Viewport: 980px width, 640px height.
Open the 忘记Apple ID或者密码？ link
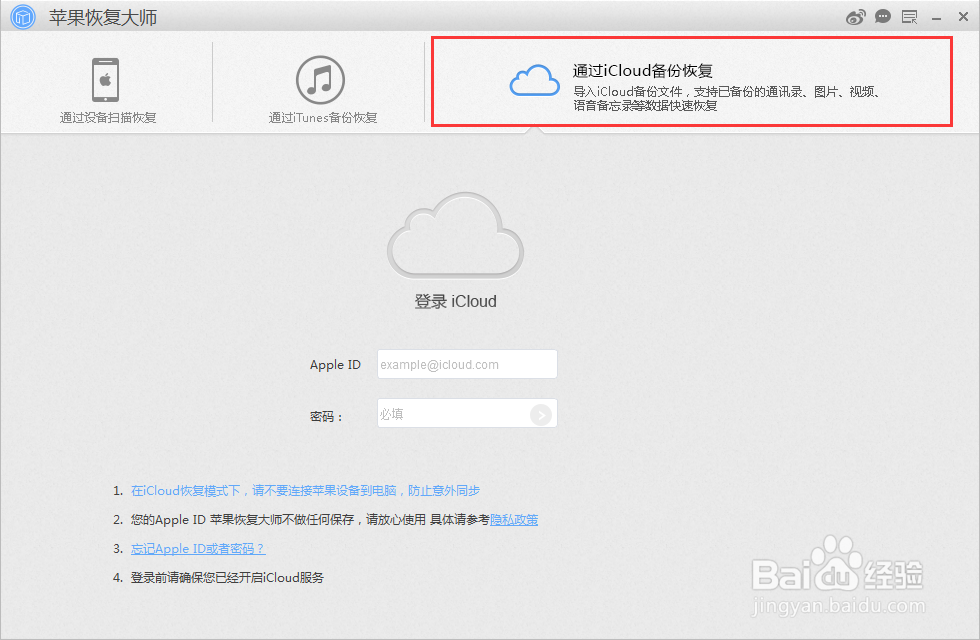coord(198,549)
